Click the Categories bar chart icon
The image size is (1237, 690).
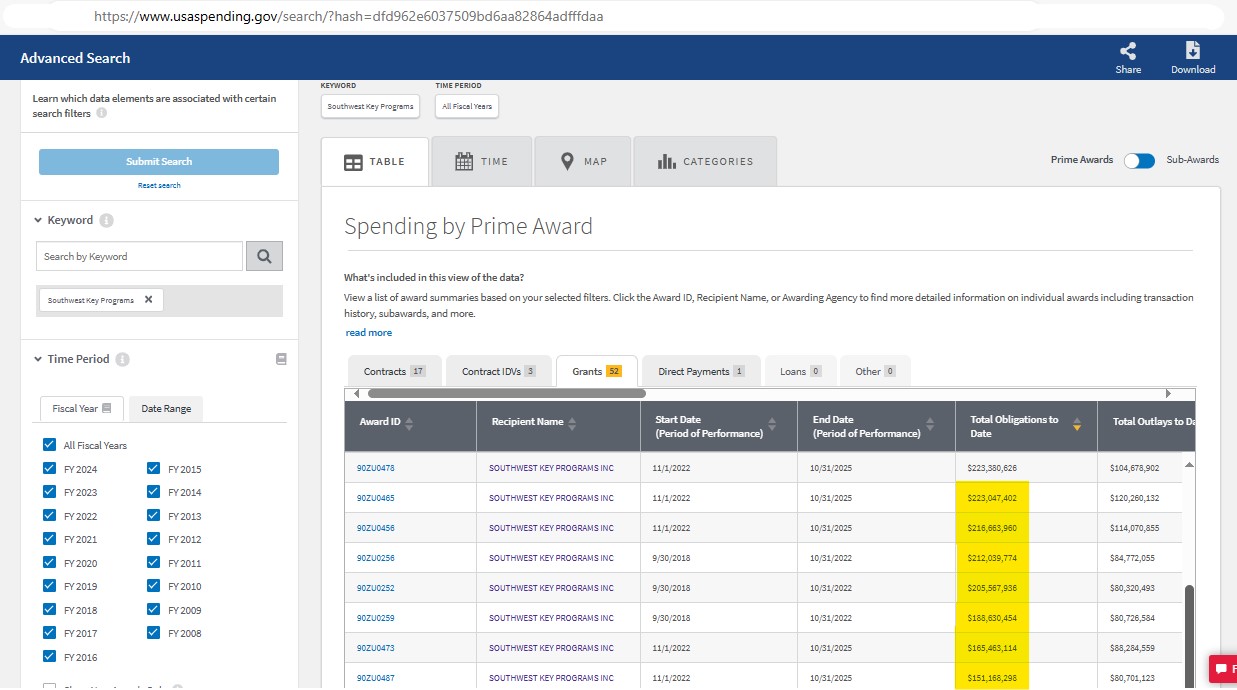click(667, 161)
